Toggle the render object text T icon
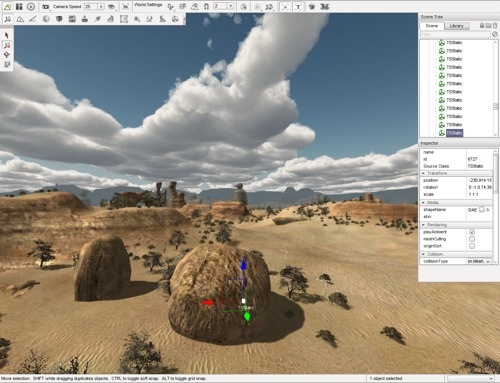Viewport: 500px width, 383px height. [298, 7]
